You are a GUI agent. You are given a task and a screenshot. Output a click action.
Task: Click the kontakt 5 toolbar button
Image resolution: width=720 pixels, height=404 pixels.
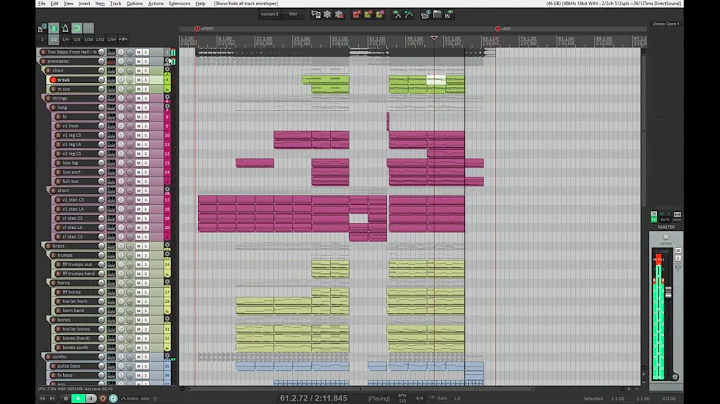click(270, 14)
